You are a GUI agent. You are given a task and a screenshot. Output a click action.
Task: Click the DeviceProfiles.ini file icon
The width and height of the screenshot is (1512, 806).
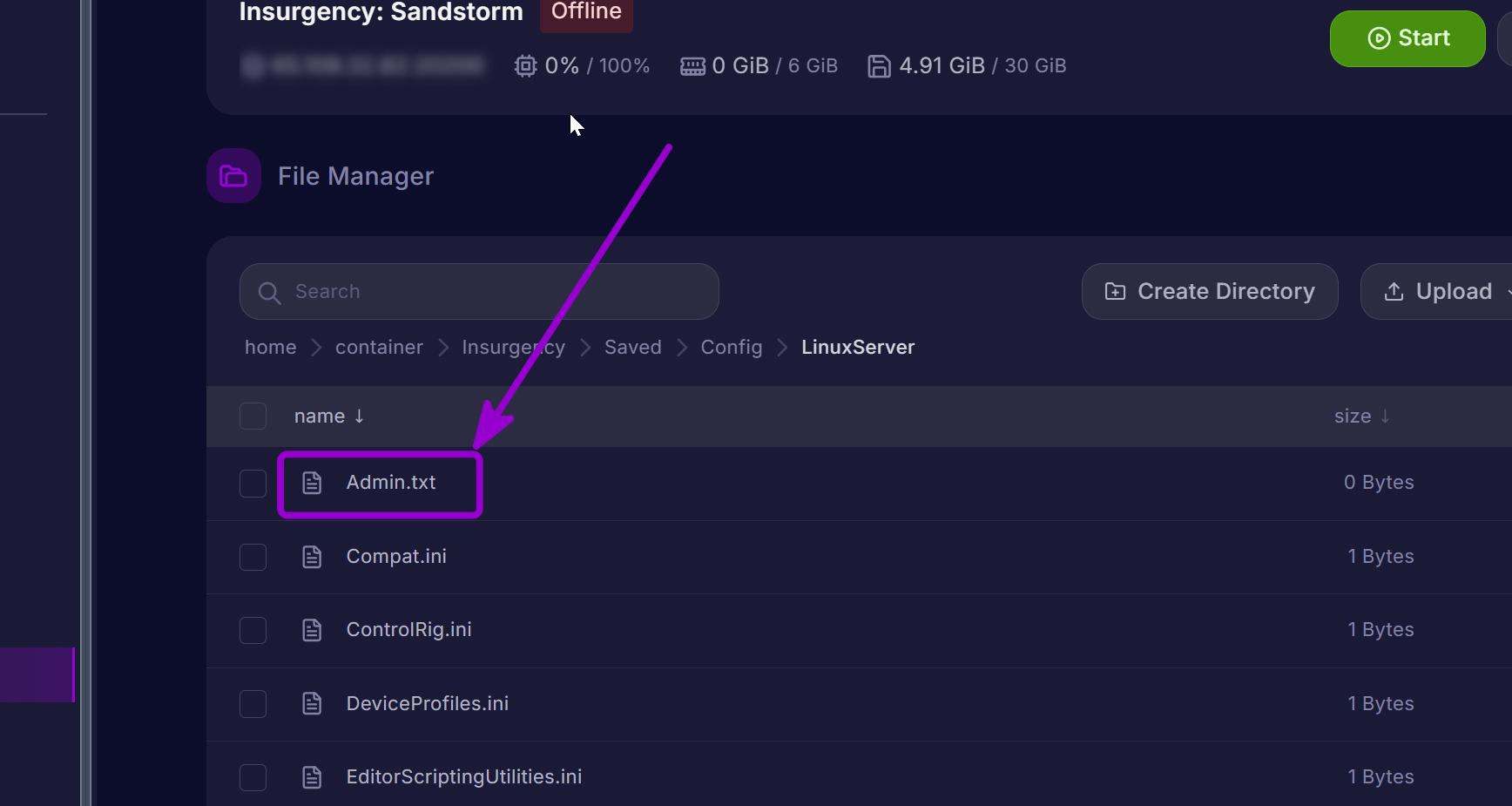click(312, 703)
